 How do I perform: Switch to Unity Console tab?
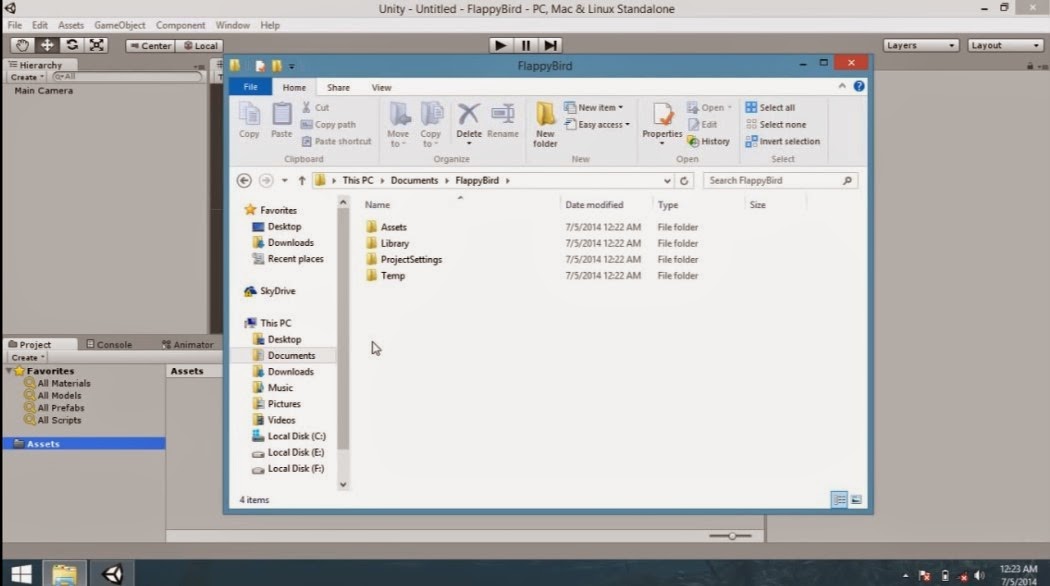[x=109, y=344]
